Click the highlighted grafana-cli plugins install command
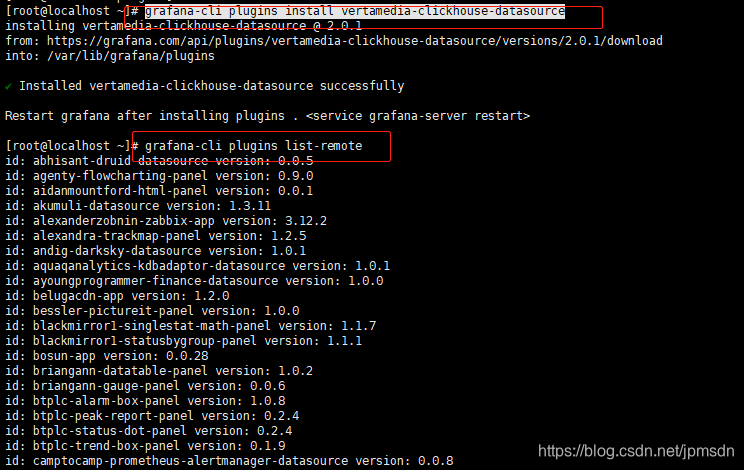 (355, 11)
